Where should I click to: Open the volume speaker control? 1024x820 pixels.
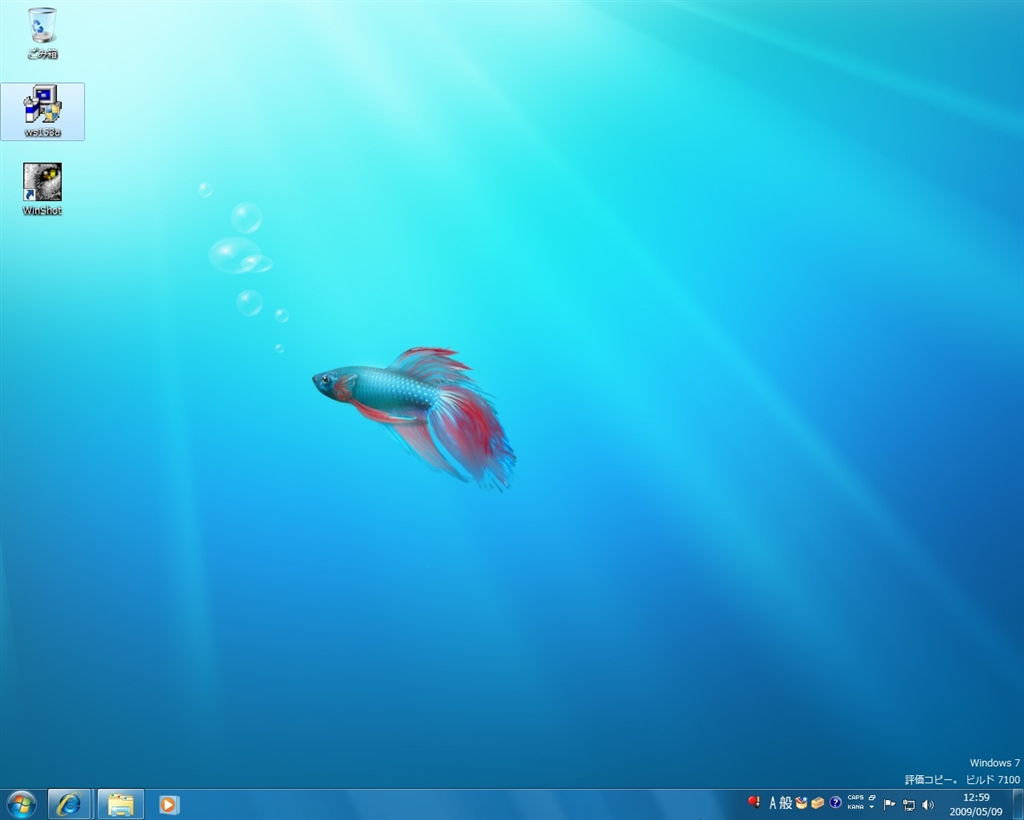927,804
